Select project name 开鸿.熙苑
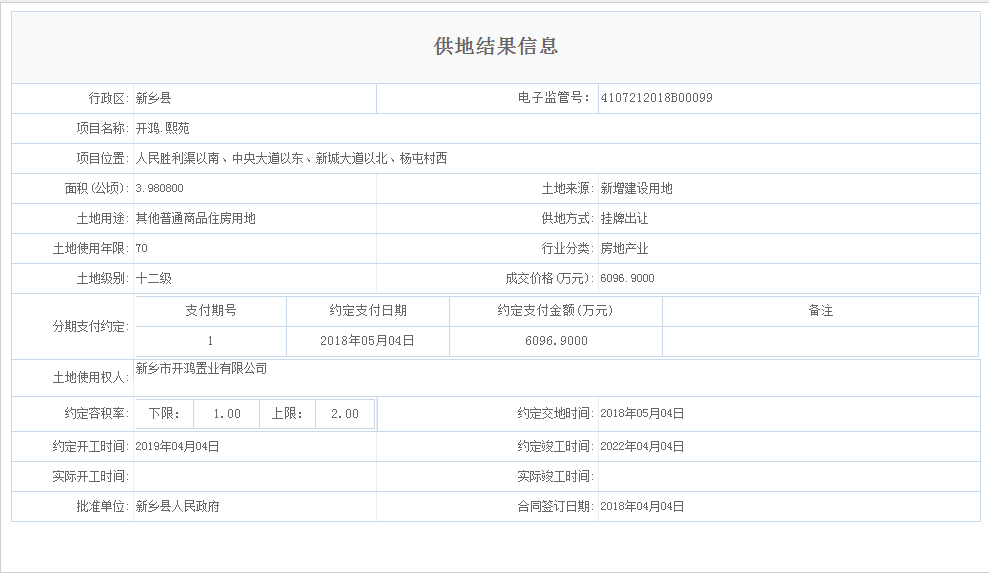 pos(162,128)
